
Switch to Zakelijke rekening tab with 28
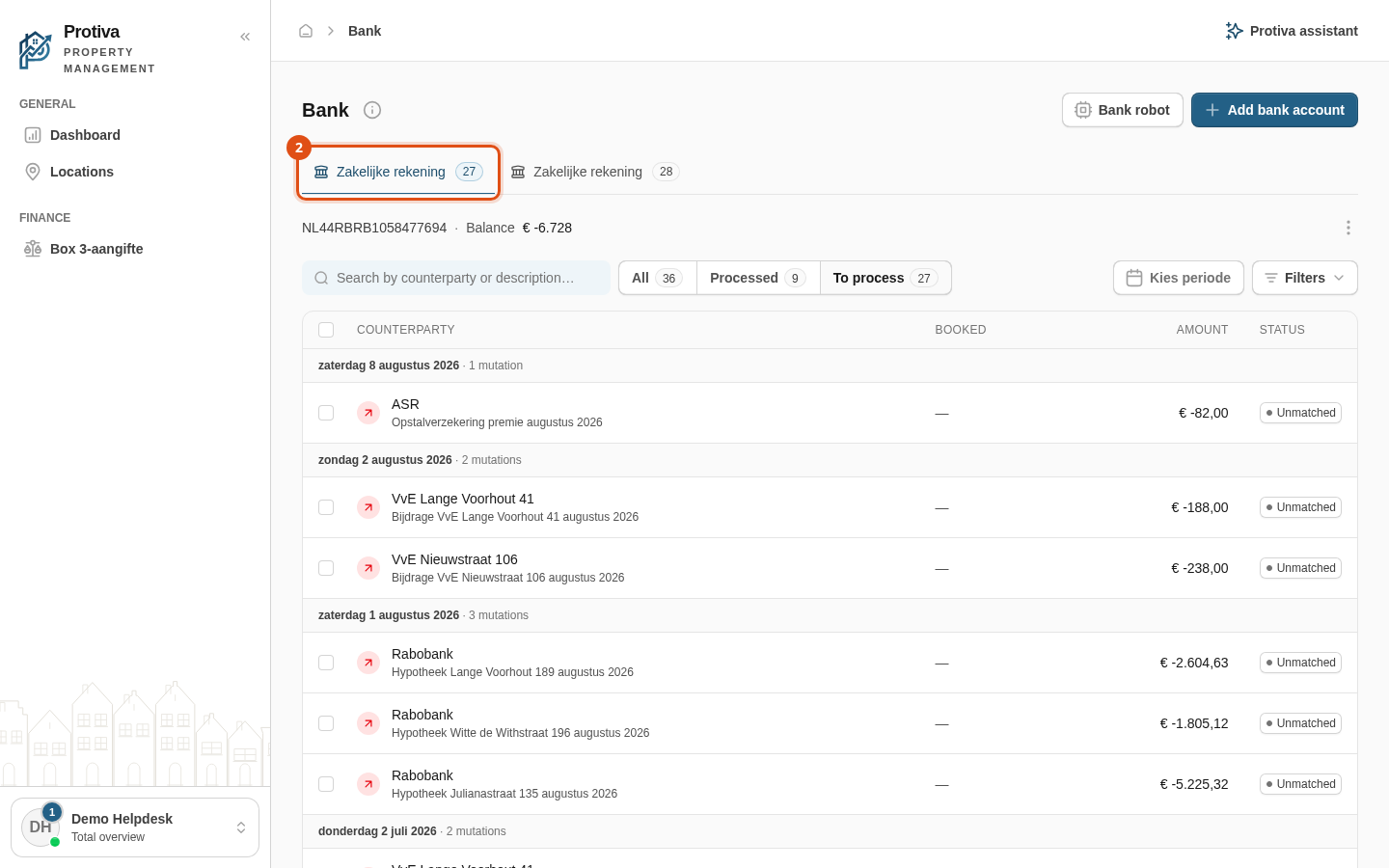tap(594, 172)
